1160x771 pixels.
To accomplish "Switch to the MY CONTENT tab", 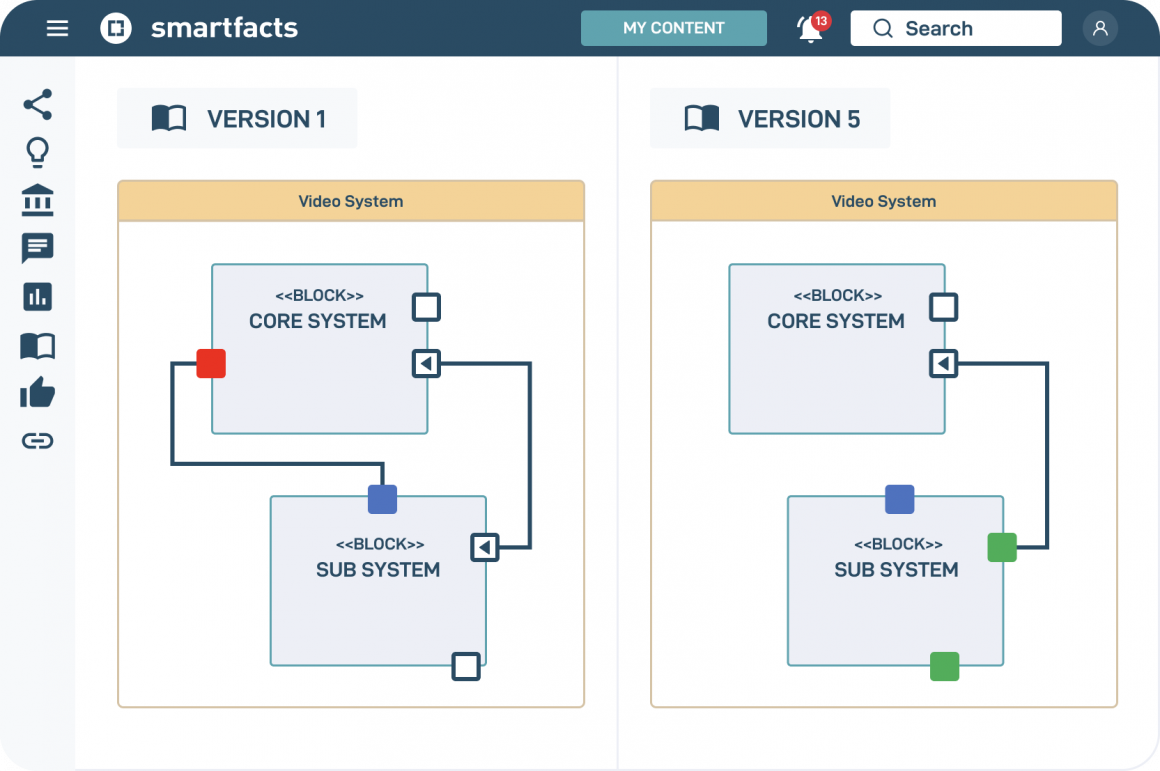I will point(673,28).
